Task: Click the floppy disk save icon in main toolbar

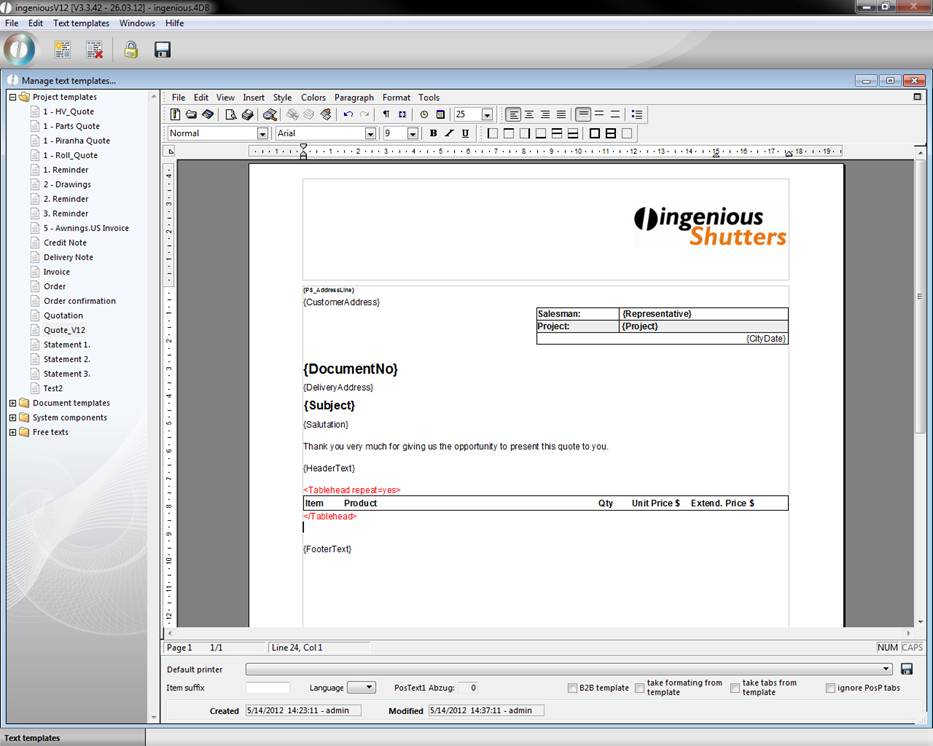Action: [x=162, y=49]
